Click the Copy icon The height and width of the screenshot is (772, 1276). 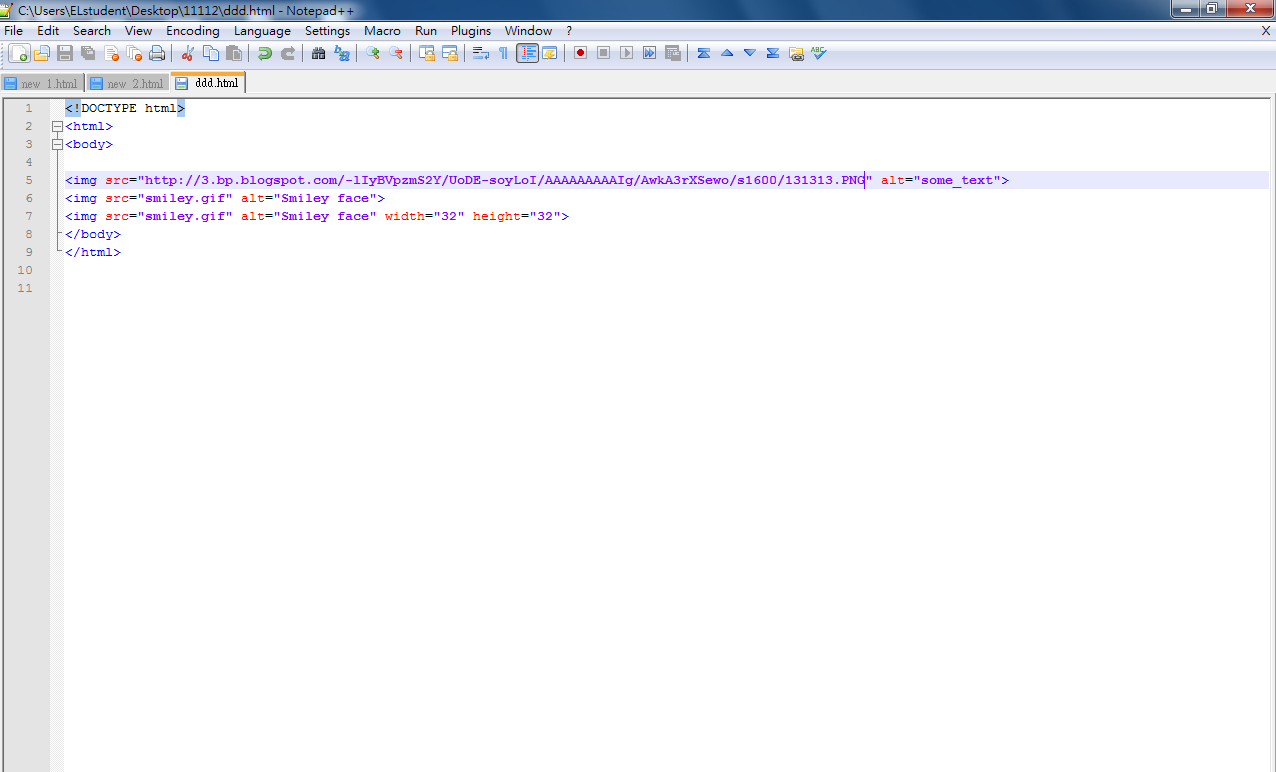click(210, 53)
